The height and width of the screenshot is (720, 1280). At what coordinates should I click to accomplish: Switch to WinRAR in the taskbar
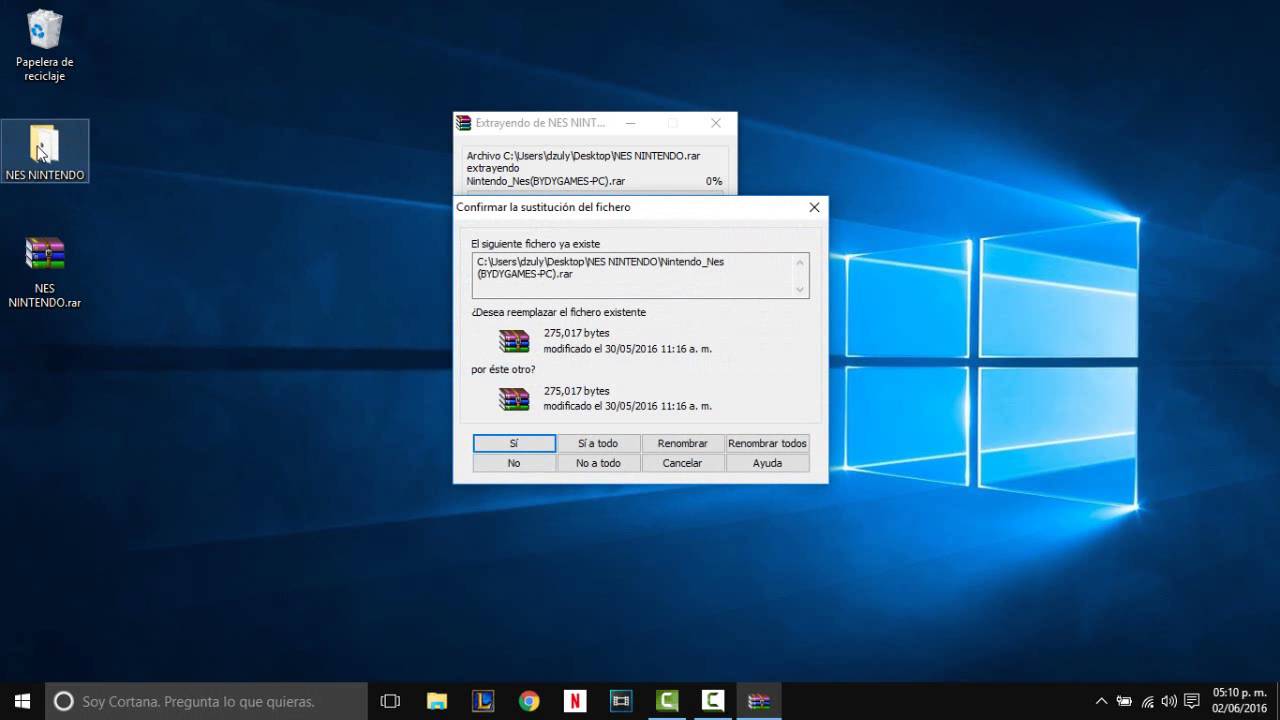point(759,701)
